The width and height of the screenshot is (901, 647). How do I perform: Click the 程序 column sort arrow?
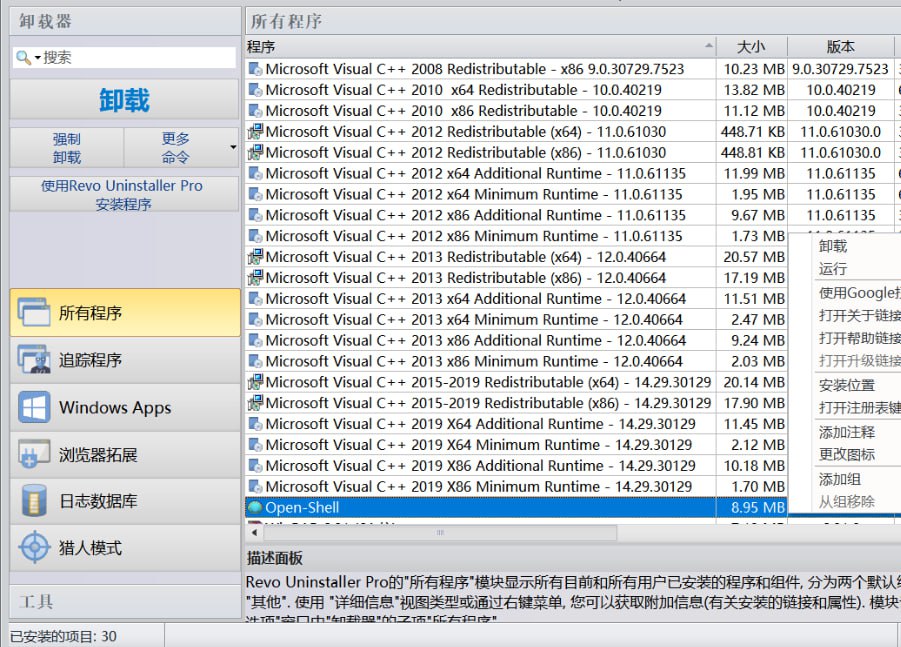click(709, 44)
